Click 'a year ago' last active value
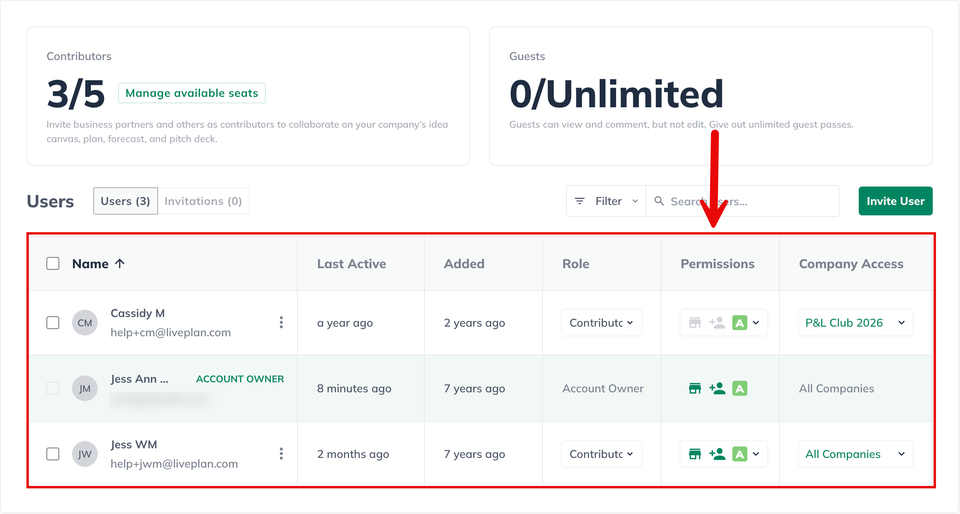This screenshot has height=514, width=960. tap(345, 323)
